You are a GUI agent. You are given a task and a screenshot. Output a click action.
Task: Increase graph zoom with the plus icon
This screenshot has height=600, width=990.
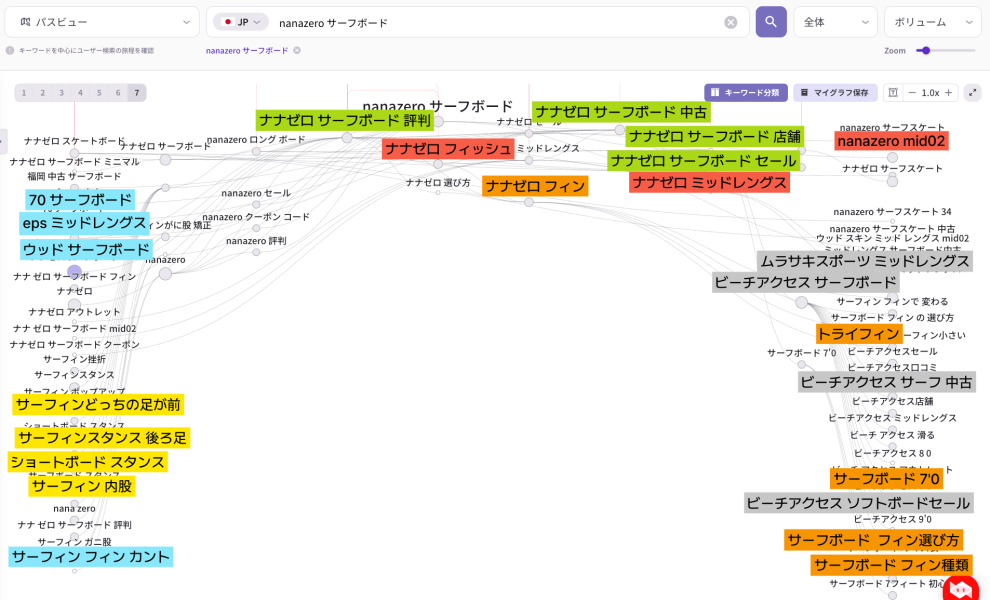[948, 93]
